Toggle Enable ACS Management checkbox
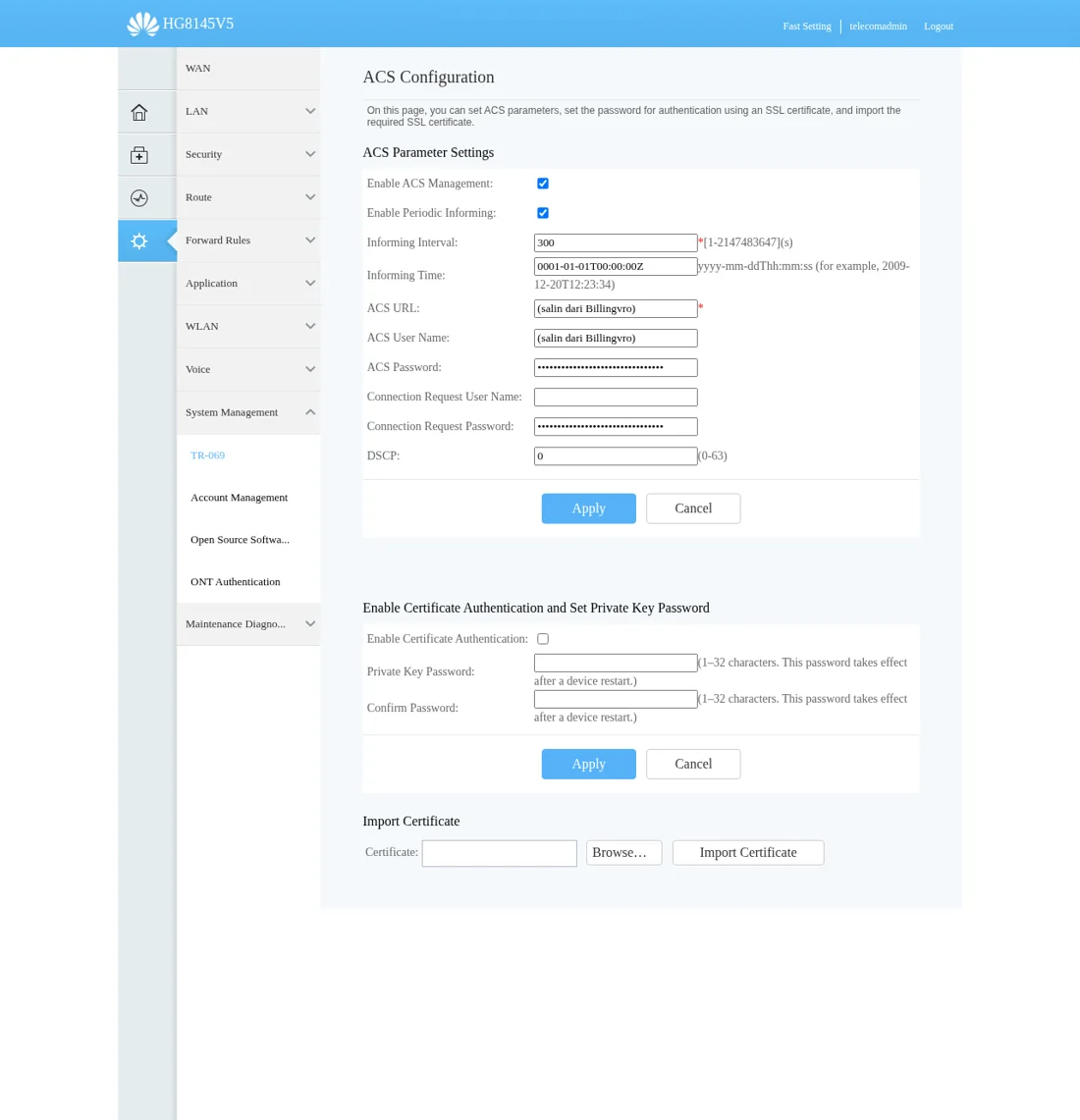1080x1120 pixels. click(x=543, y=184)
